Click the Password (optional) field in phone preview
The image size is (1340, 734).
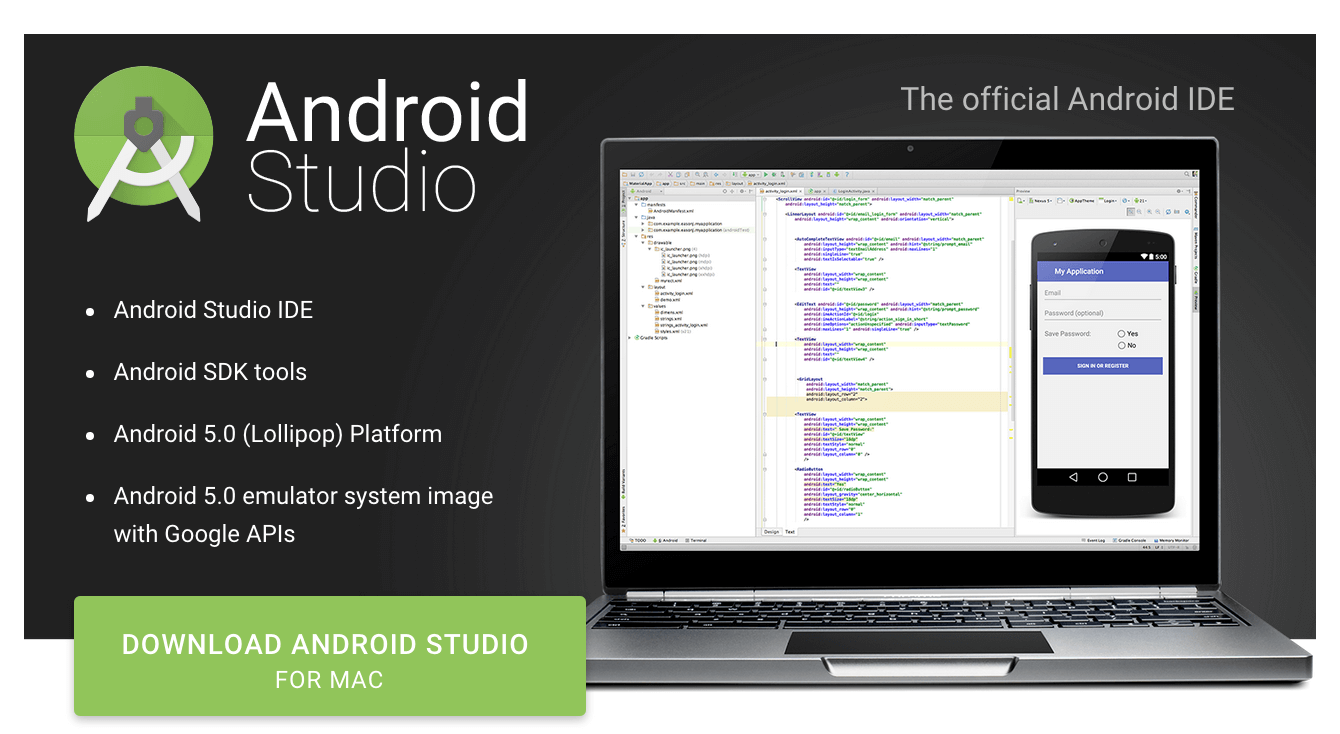1102,313
